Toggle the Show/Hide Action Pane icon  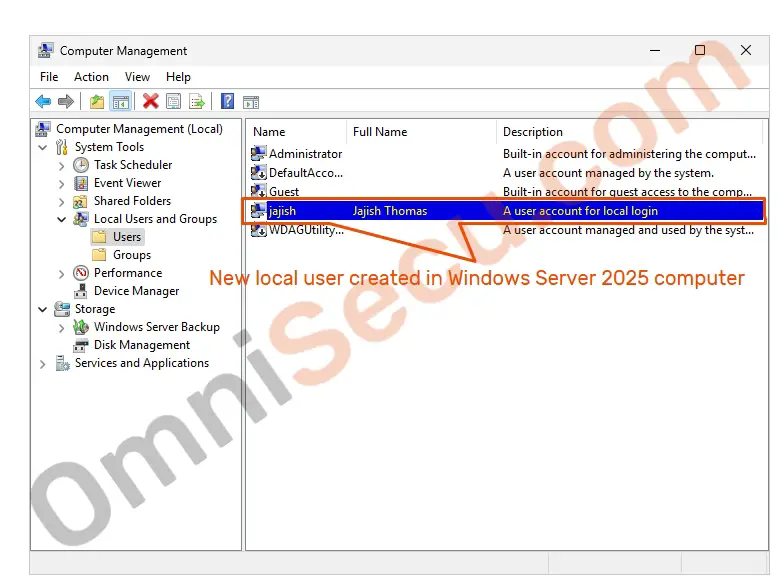[x=251, y=102]
